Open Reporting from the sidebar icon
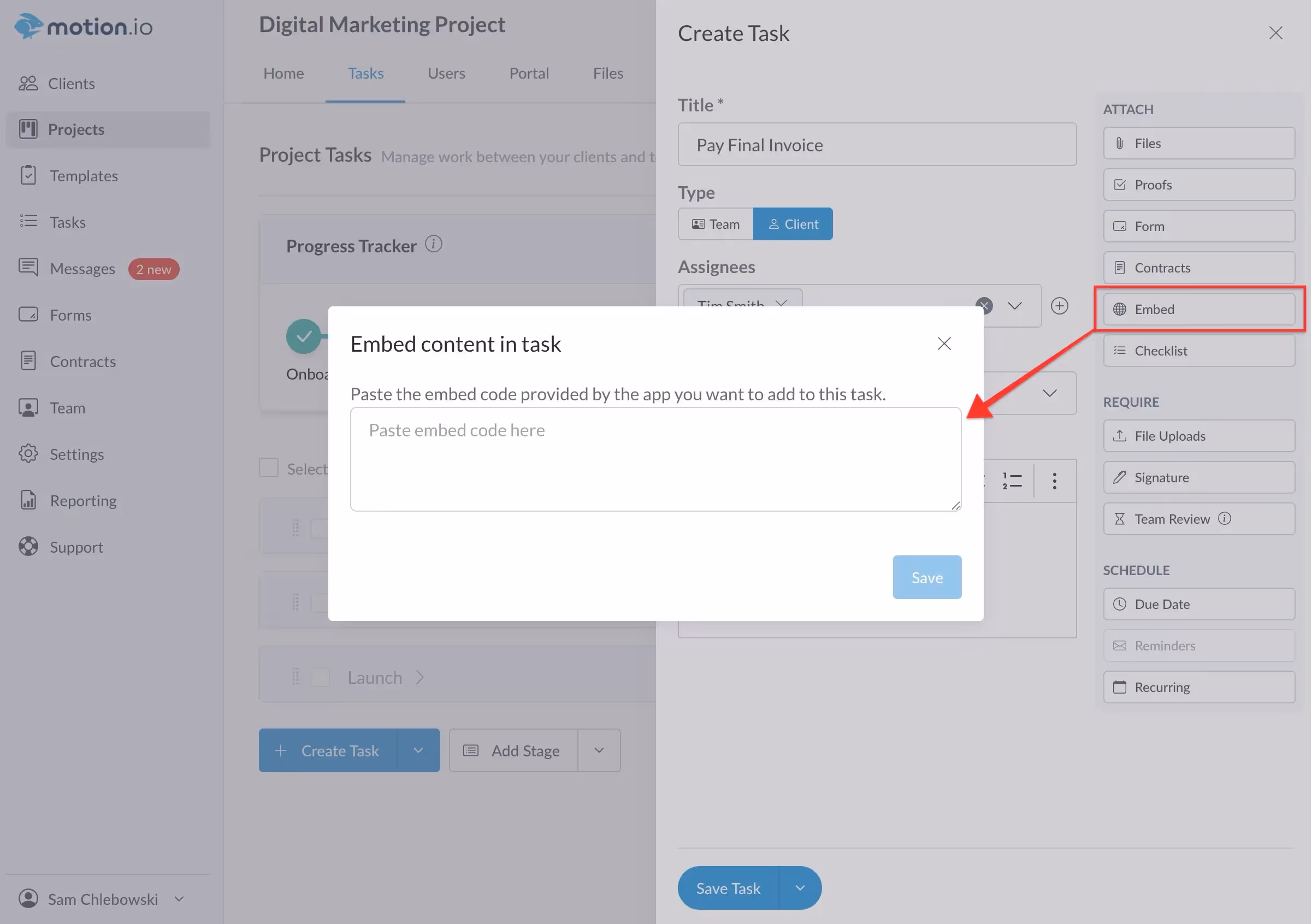This screenshot has height=924, width=1312. [28, 501]
